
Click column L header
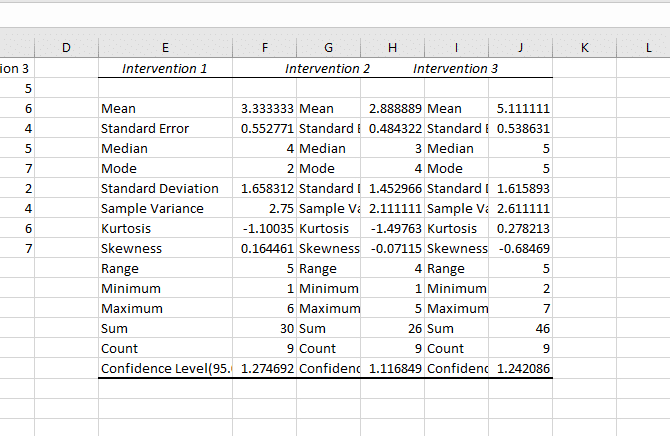coord(648,47)
